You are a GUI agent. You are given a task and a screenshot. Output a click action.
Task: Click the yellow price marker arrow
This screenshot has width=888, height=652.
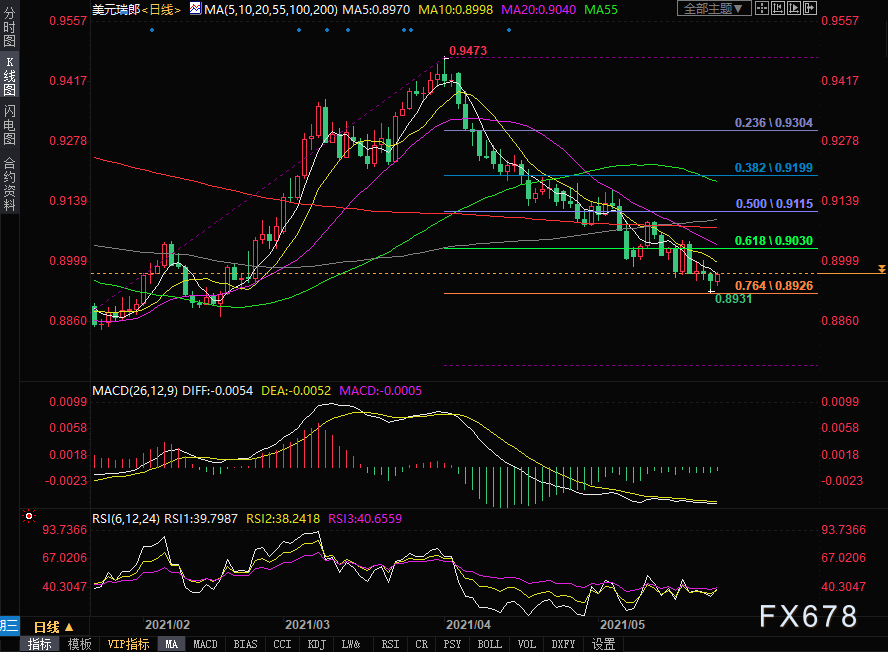[882, 269]
